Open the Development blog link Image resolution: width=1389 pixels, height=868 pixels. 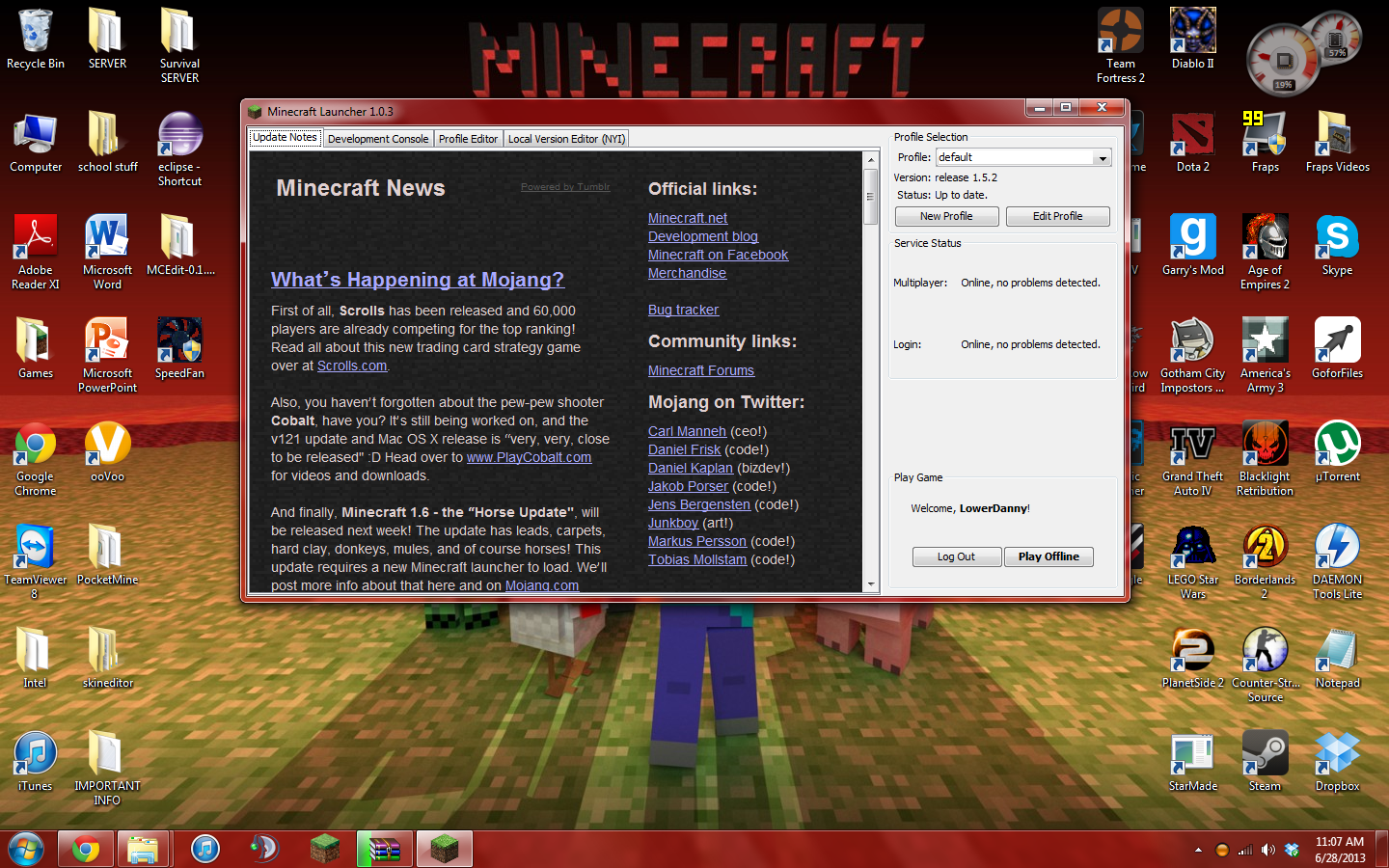(703, 236)
